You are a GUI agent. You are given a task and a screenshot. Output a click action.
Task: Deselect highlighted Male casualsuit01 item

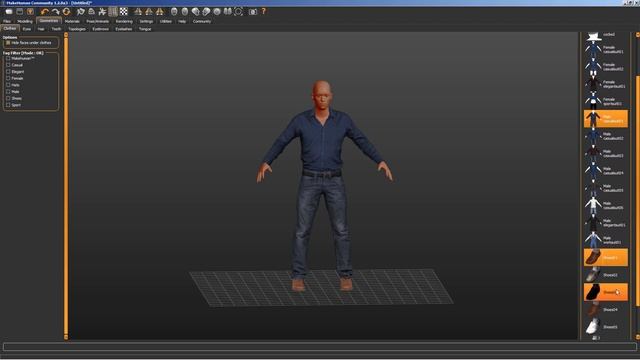[606, 119]
